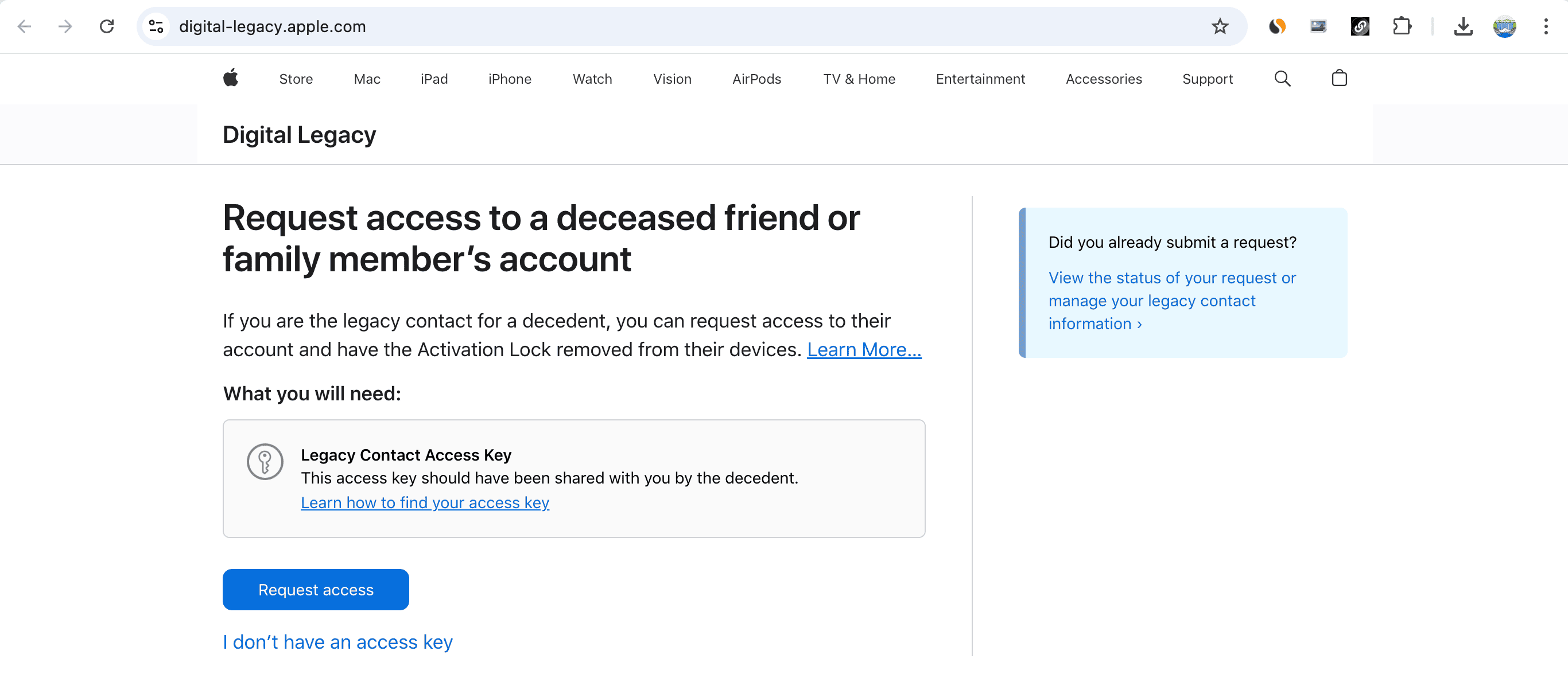Open the Mac menu item
This screenshot has height=686, width=1568.
coord(366,79)
